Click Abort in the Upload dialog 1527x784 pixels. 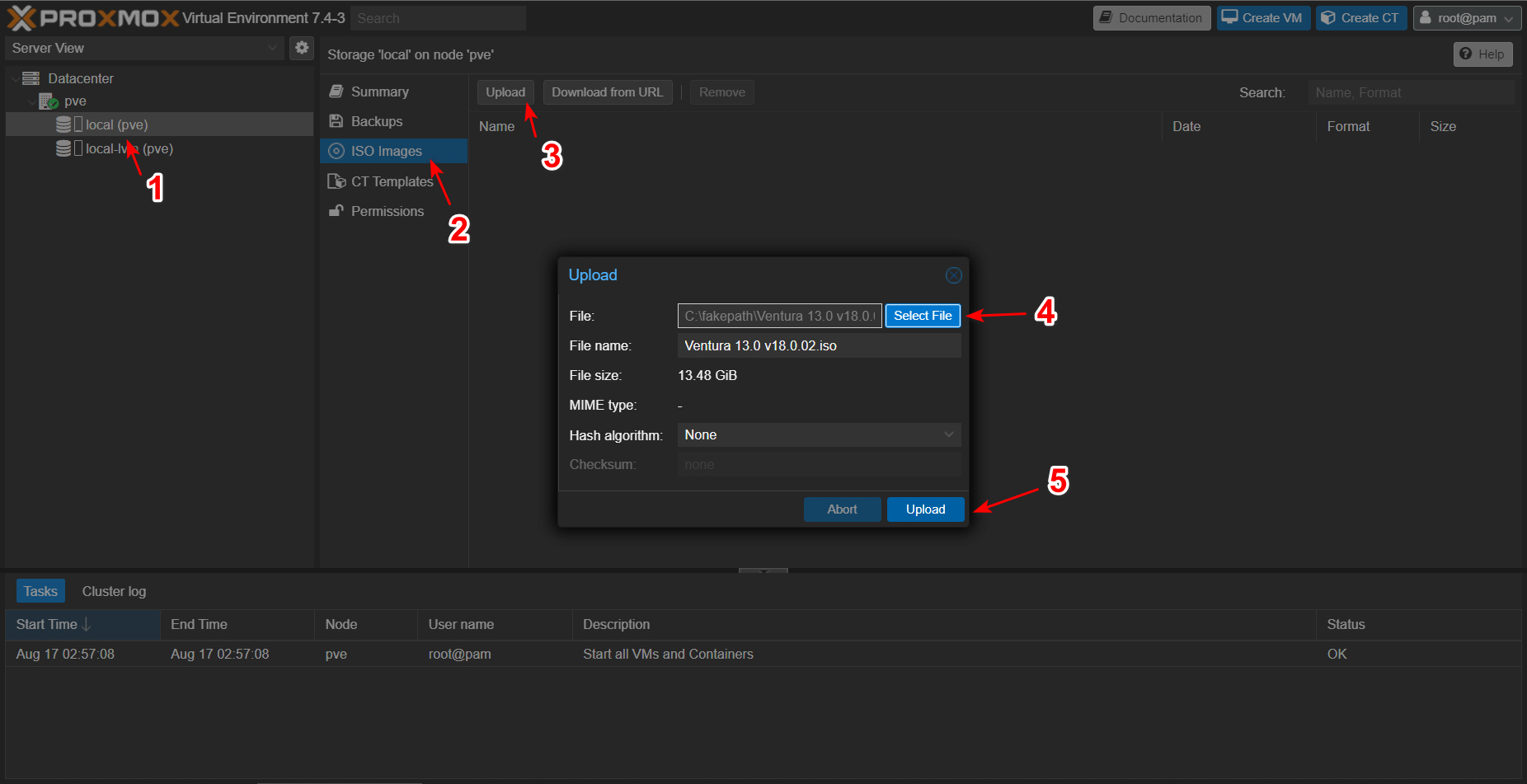(842, 509)
